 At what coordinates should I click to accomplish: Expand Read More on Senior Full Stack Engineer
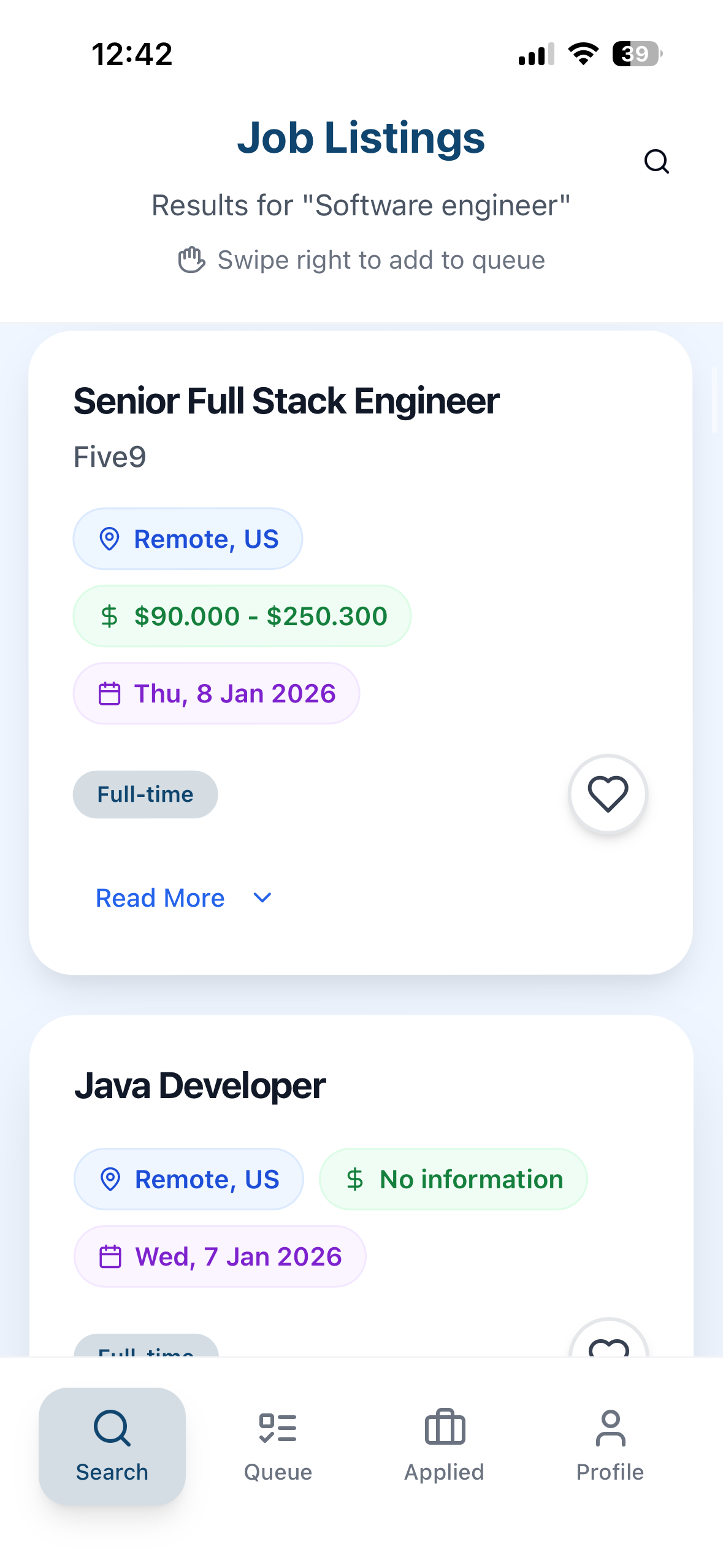tap(160, 897)
